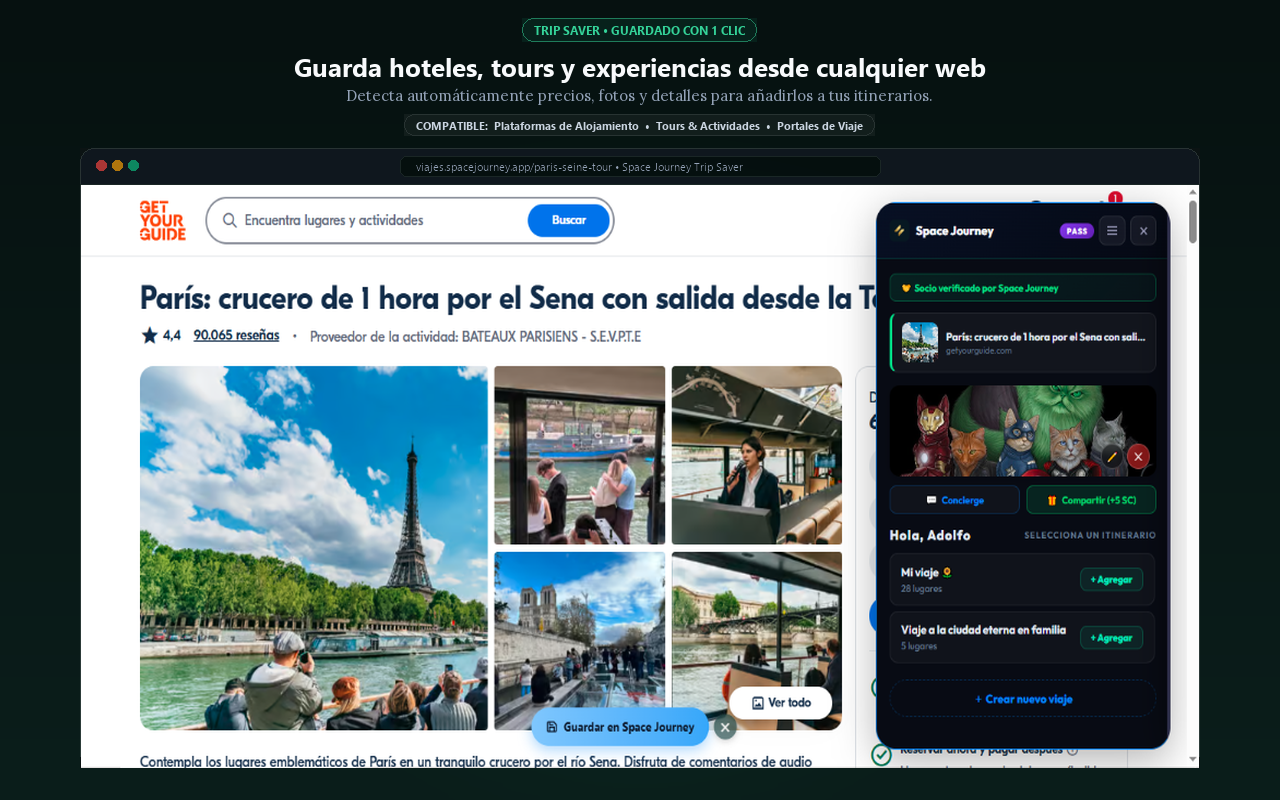Open the Space Journey panel hamburger menu
1280x800 pixels.
(1112, 231)
